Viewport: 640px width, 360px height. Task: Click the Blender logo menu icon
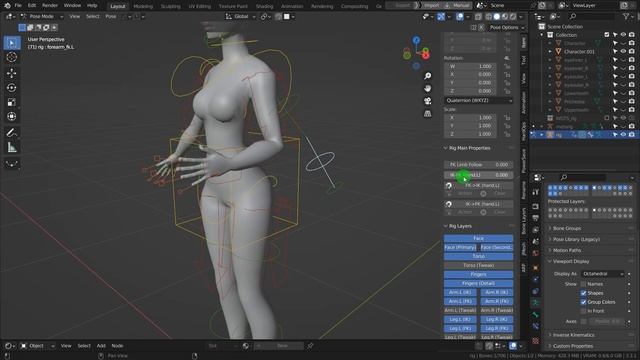(7, 6)
